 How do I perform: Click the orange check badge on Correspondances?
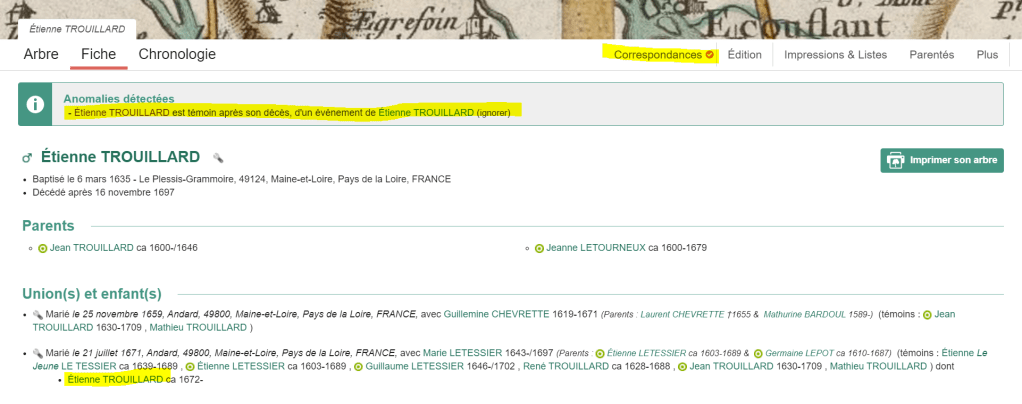(710, 55)
